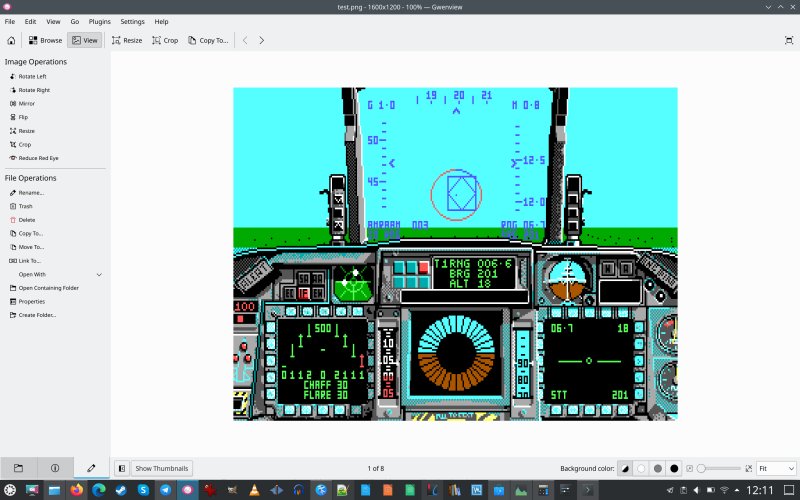Click Reduce Red Eye operation
Image resolution: width=800 pixels, height=500 pixels.
click(x=40, y=158)
